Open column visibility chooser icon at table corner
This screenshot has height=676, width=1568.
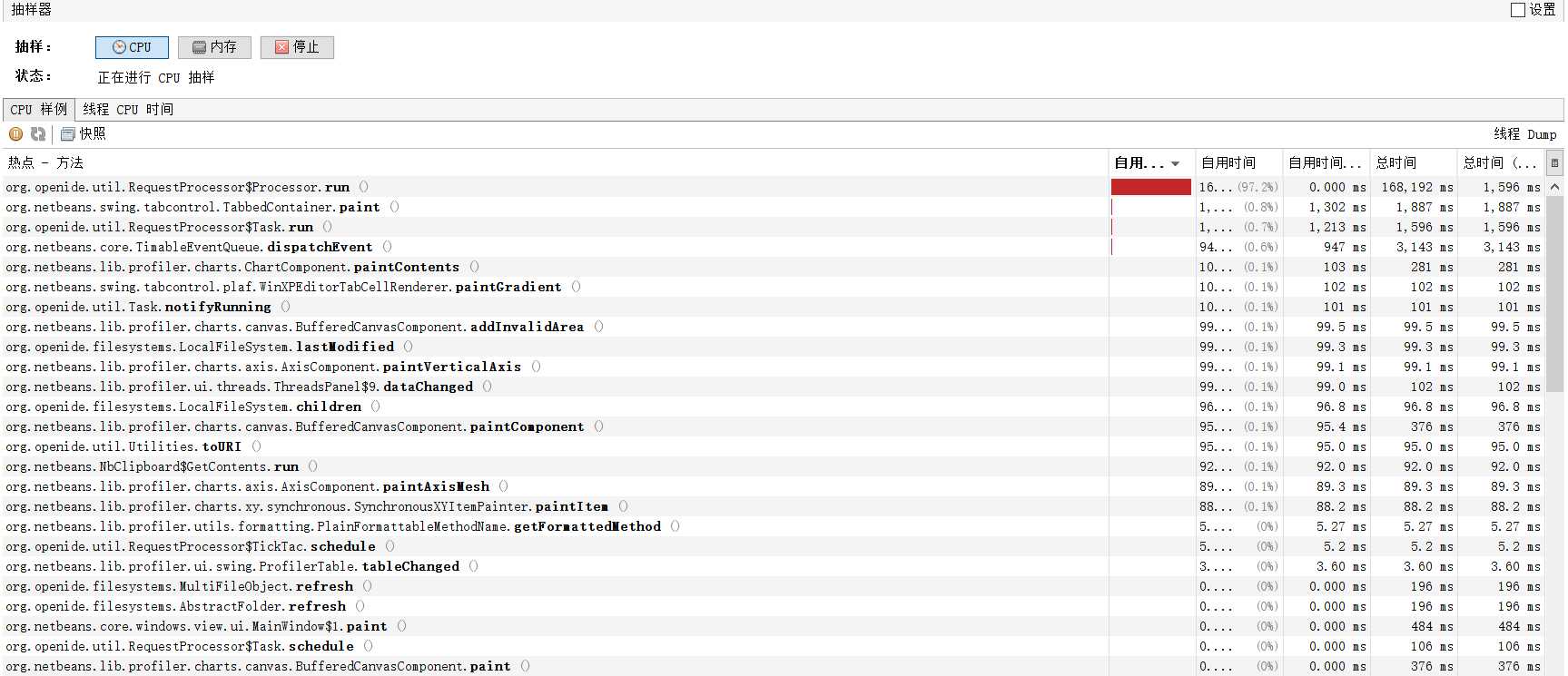coord(1554,163)
